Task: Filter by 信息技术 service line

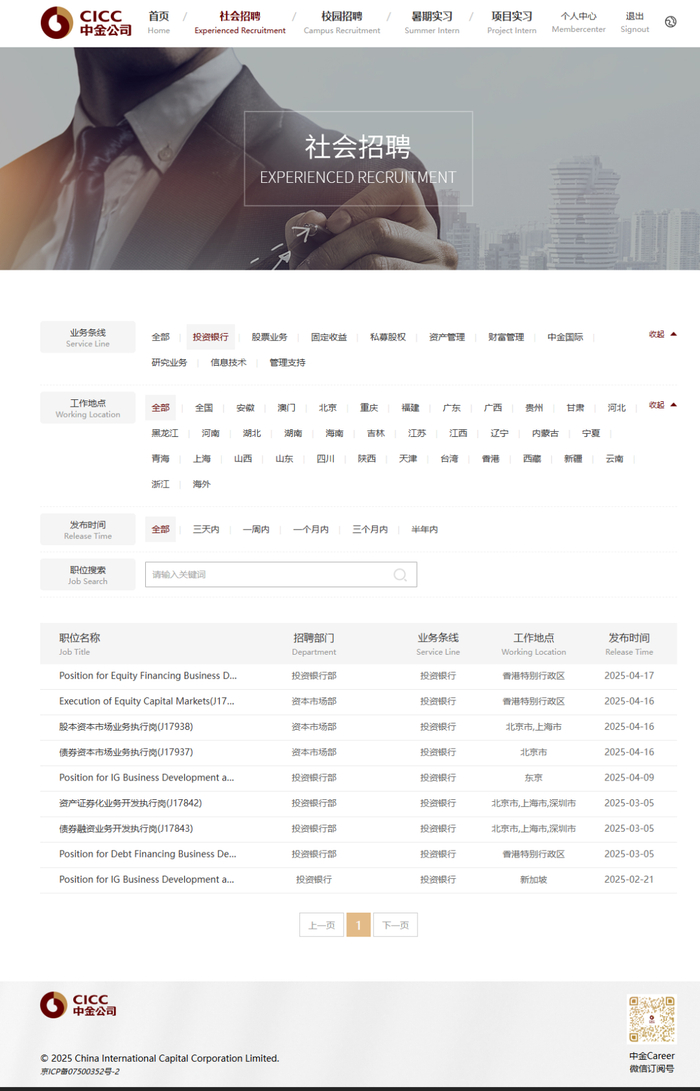Action: [x=228, y=363]
